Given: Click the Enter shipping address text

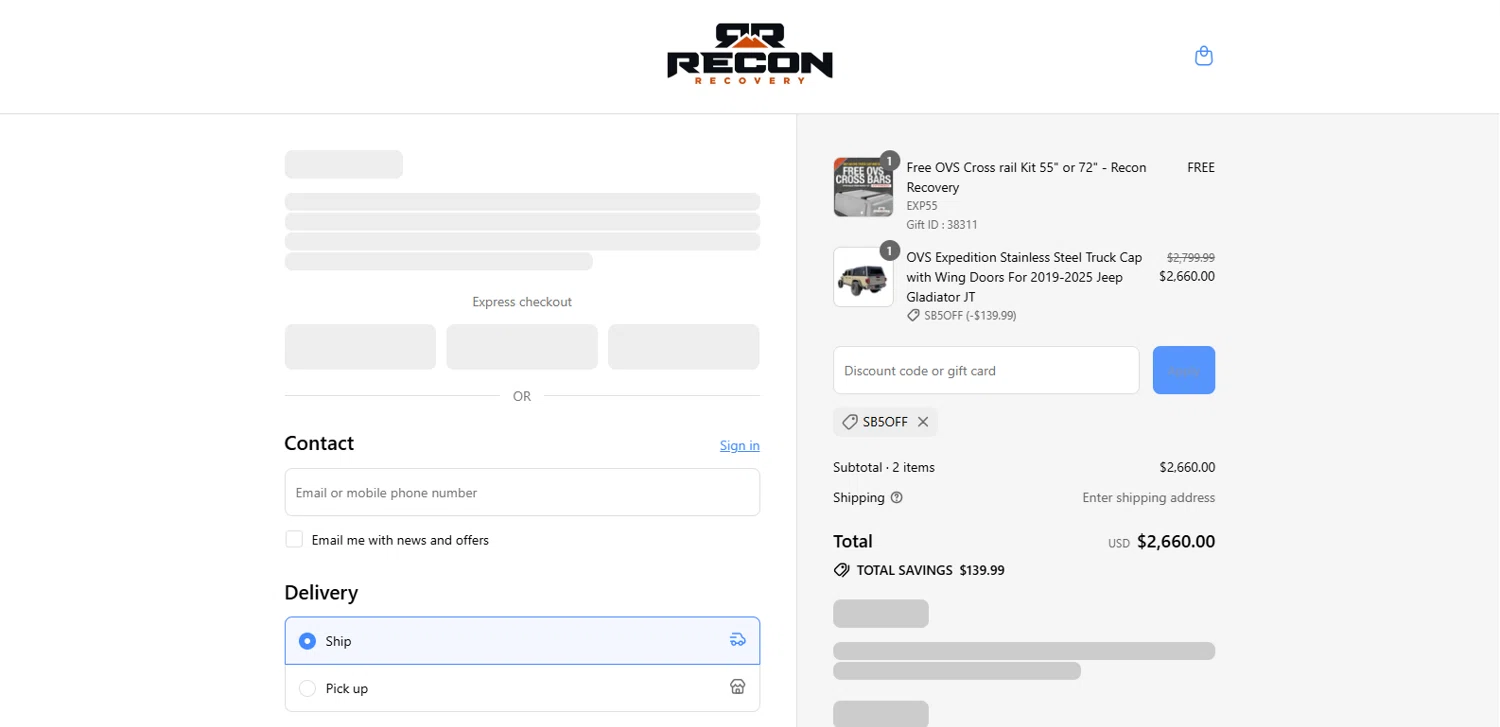Looking at the screenshot, I should (x=1148, y=497).
